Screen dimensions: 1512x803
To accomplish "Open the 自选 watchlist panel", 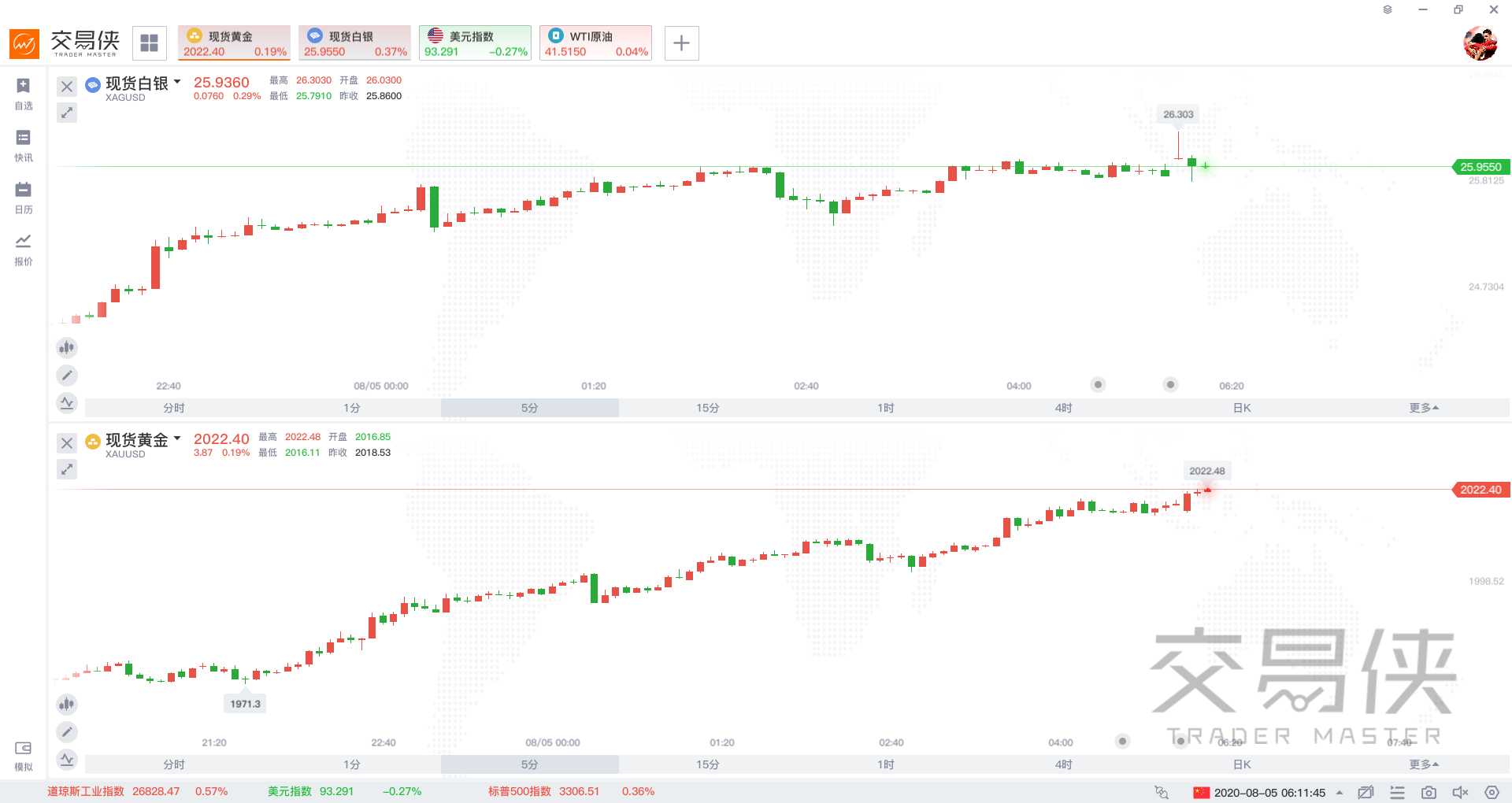I will point(23,92).
